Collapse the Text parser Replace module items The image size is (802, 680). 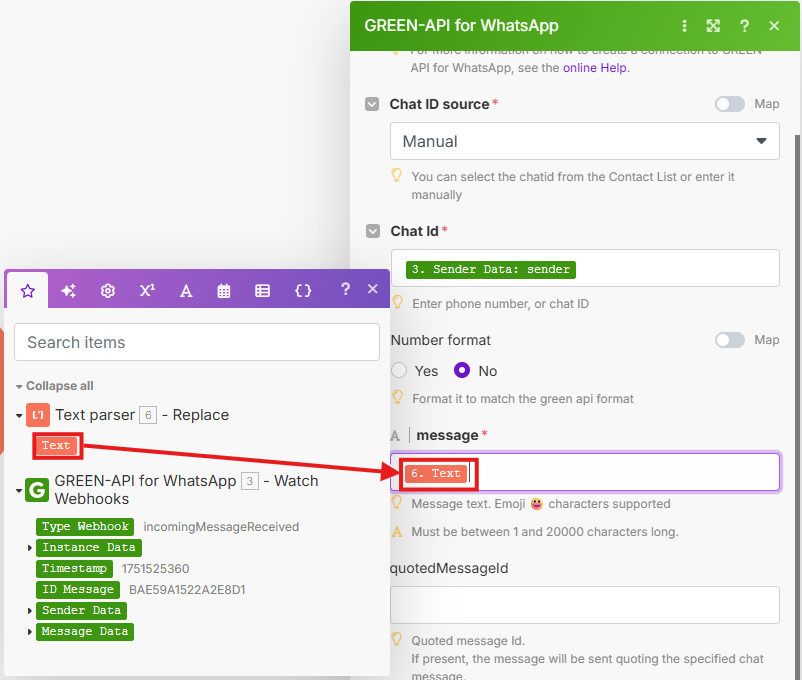(x=22, y=414)
